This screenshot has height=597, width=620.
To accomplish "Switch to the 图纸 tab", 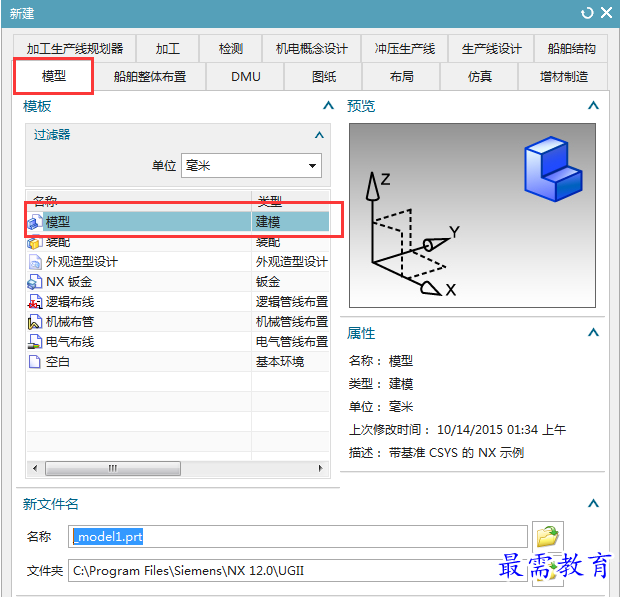I will pos(324,76).
